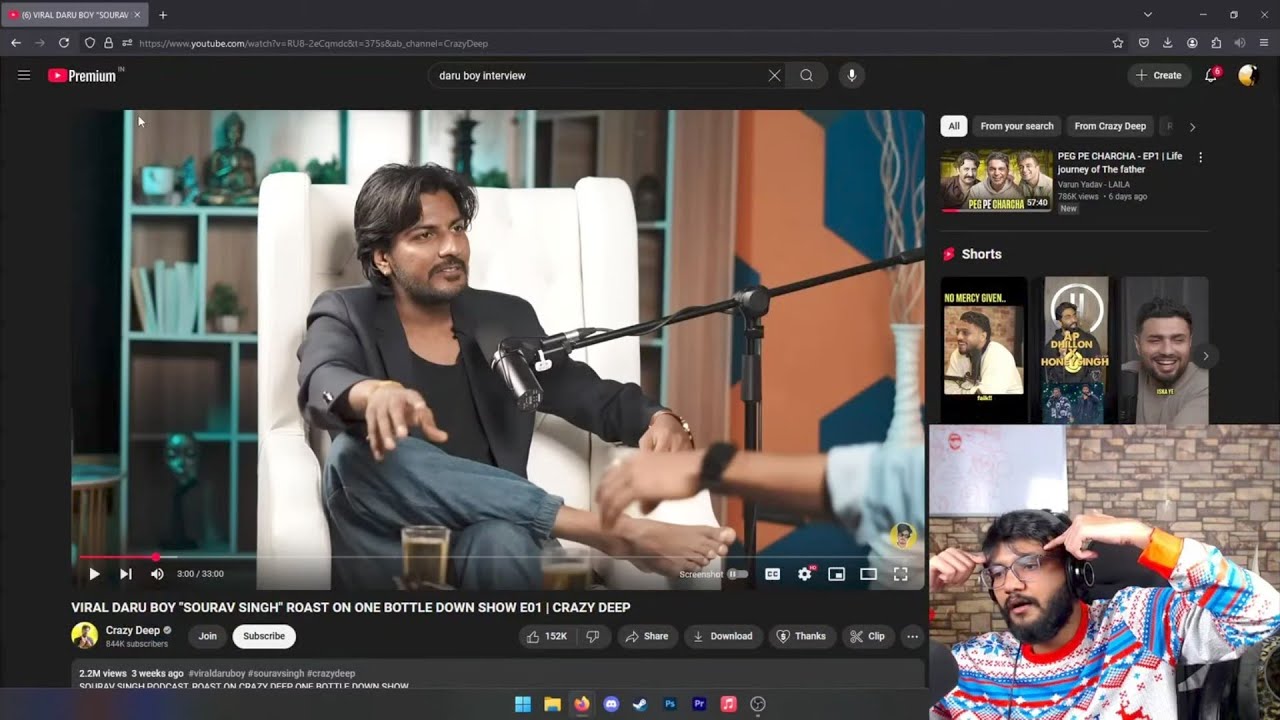Viewport: 1280px width, 720px height.
Task: Open the YouTube hamburger guide menu
Action: [24, 75]
